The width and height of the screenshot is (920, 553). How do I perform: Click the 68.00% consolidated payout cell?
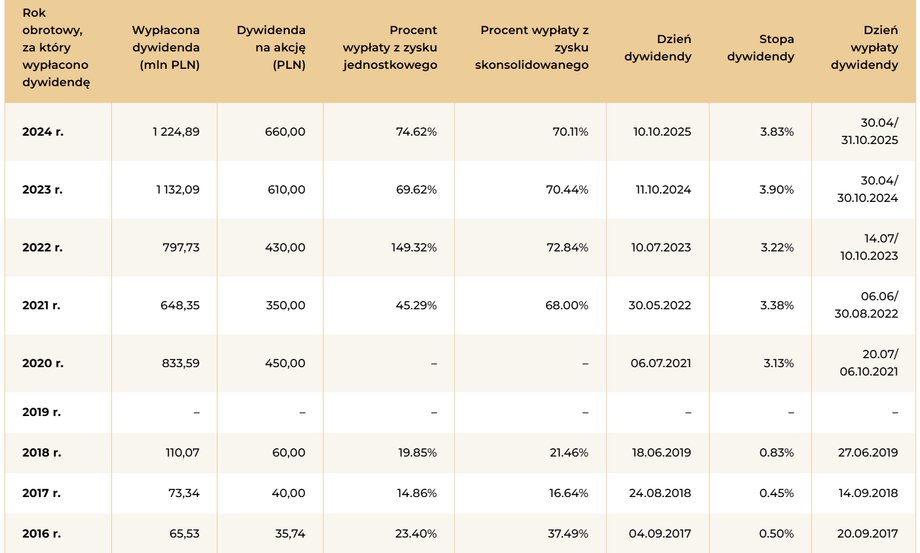point(566,306)
